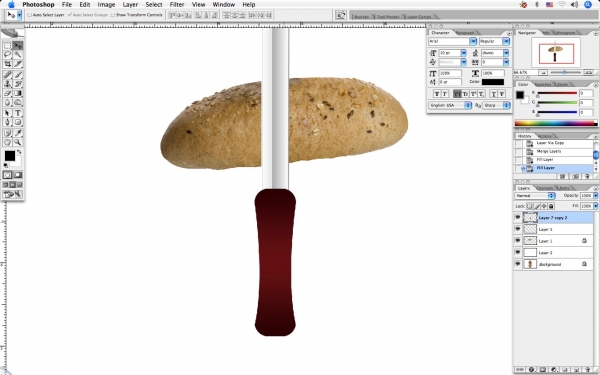The height and width of the screenshot is (375, 600).
Task: Toggle the Show Transform Controls checkbox
Action: (112, 15)
